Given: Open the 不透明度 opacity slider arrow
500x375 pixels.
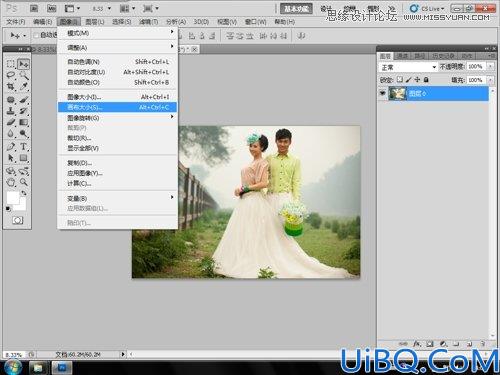Looking at the screenshot, I should [x=490, y=67].
